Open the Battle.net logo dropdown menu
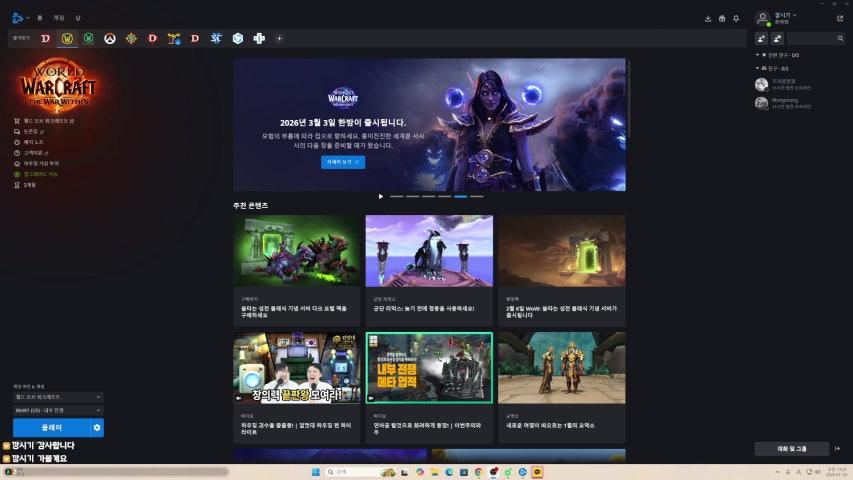This screenshot has width=853, height=480. 20,17
